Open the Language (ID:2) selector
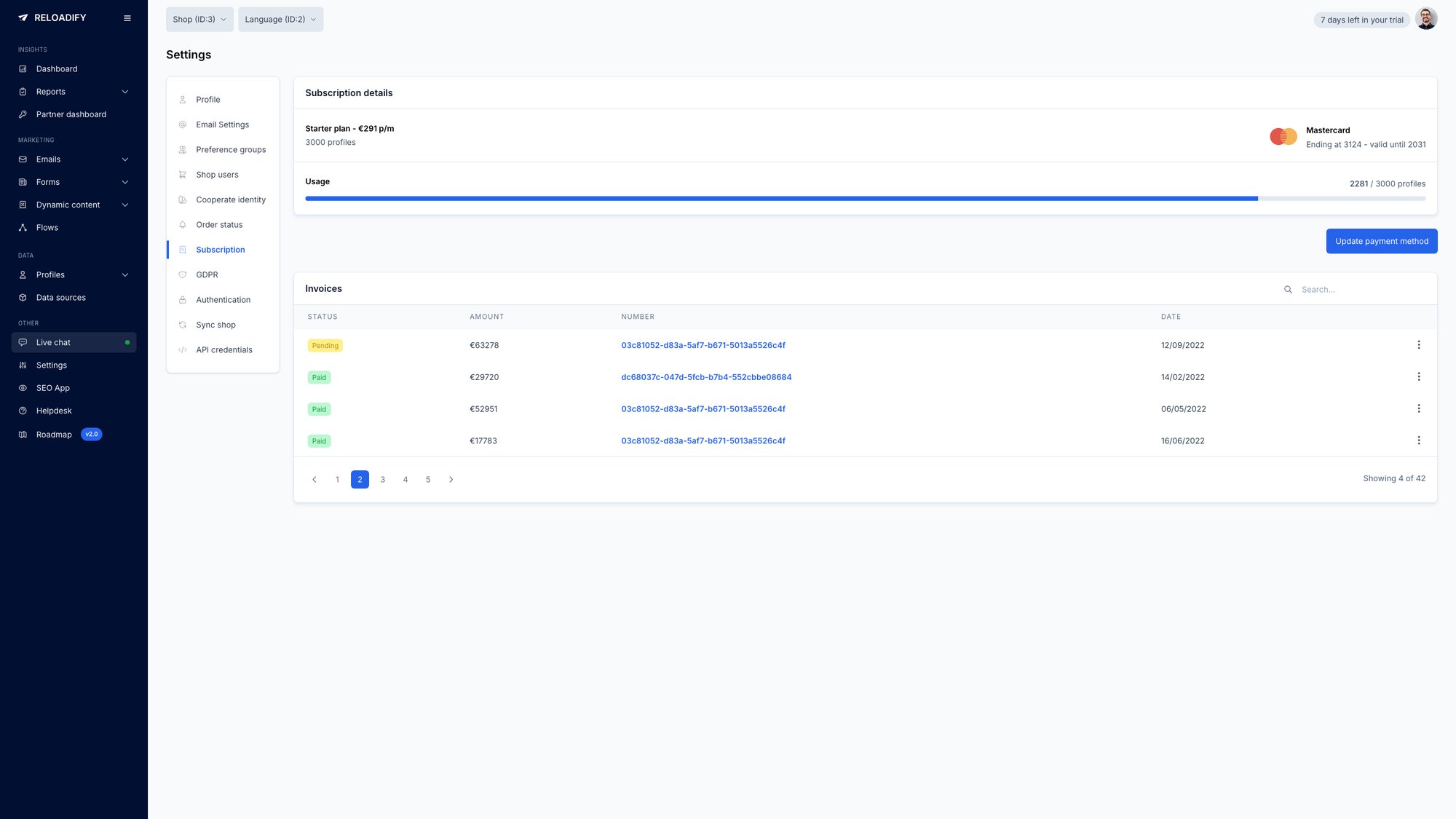The height and width of the screenshot is (819, 1456). tap(280, 20)
